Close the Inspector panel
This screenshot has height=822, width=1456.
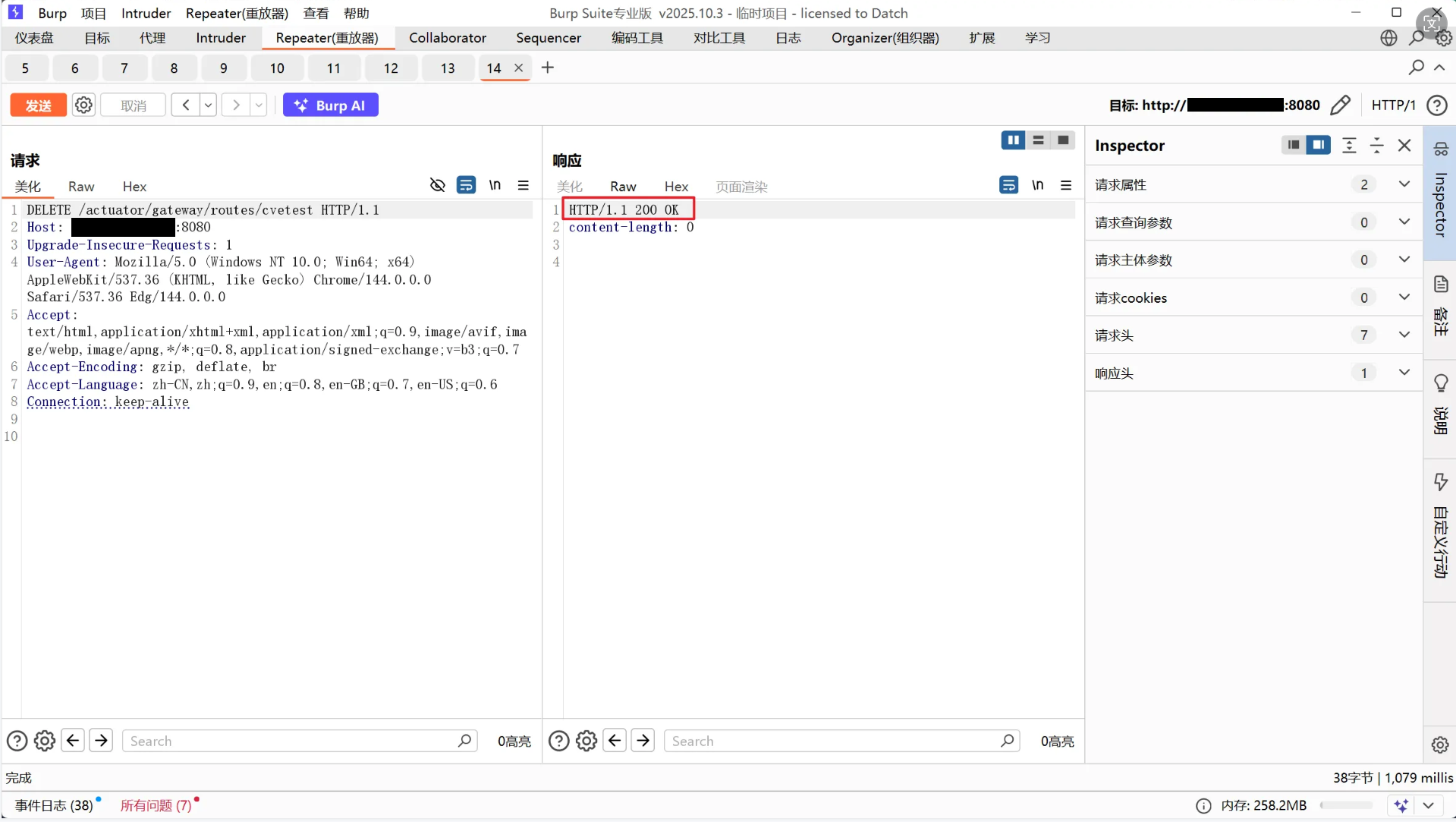pyautogui.click(x=1404, y=145)
